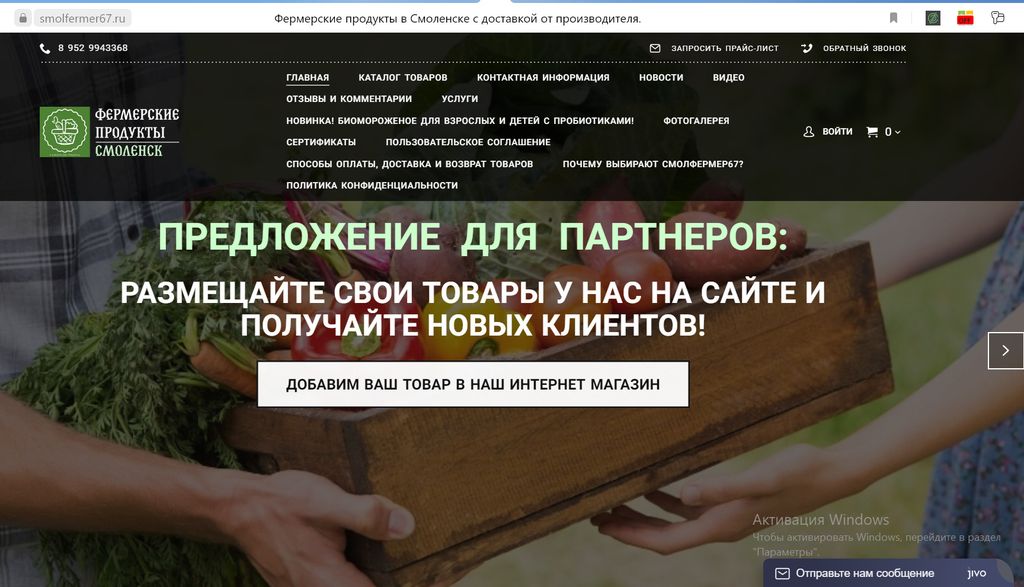Call the phone number 8 952 9943368
Image resolution: width=1024 pixels, height=587 pixels.
point(92,48)
